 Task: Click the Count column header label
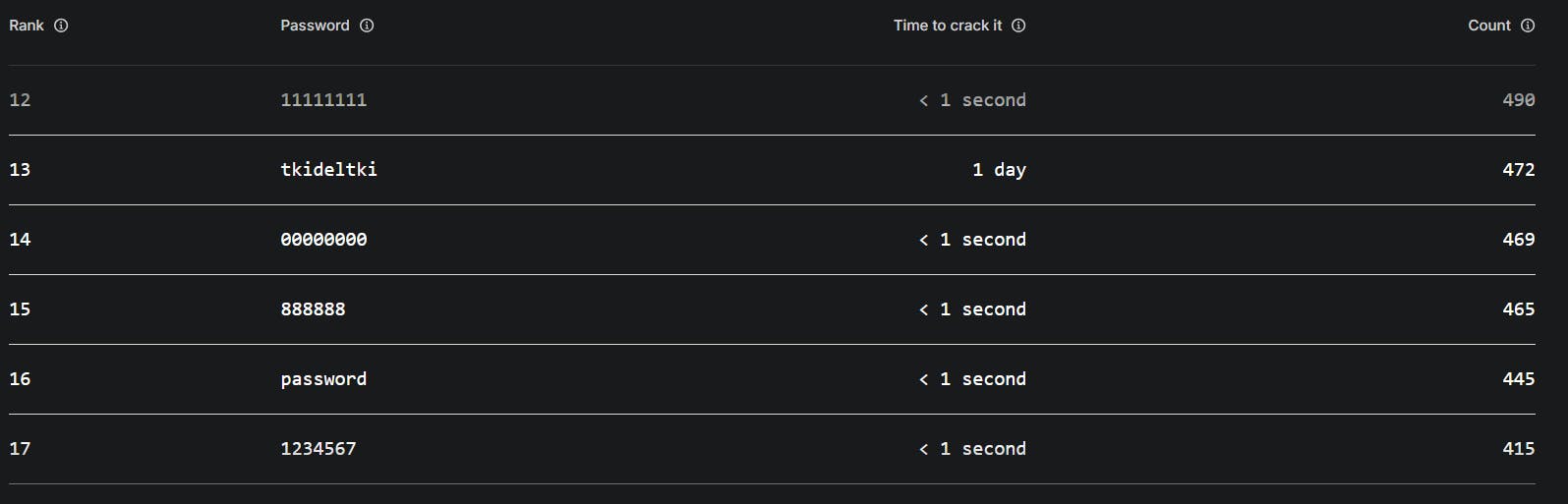point(1488,26)
